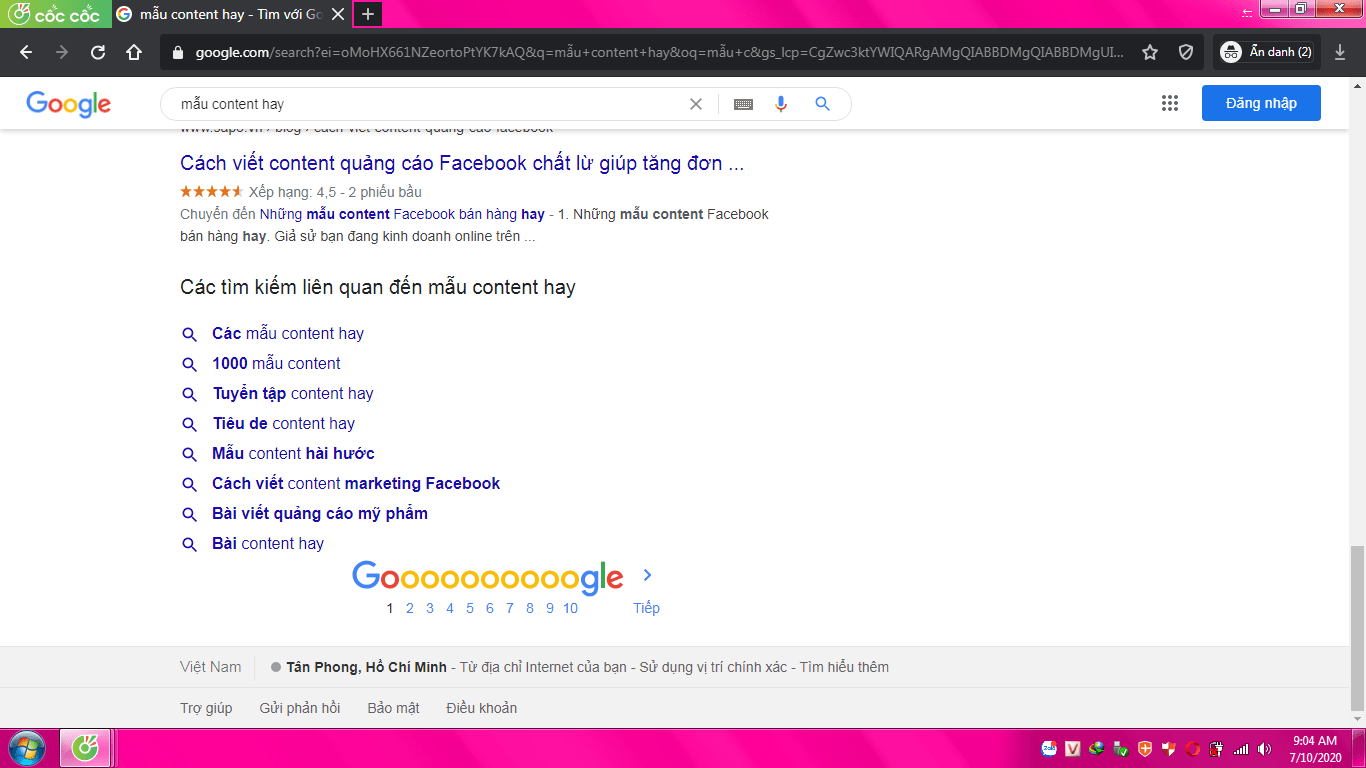The image size is (1366, 768).
Task: Open the Cách viết content quảng cáo Facebook result
Action: click(x=462, y=163)
